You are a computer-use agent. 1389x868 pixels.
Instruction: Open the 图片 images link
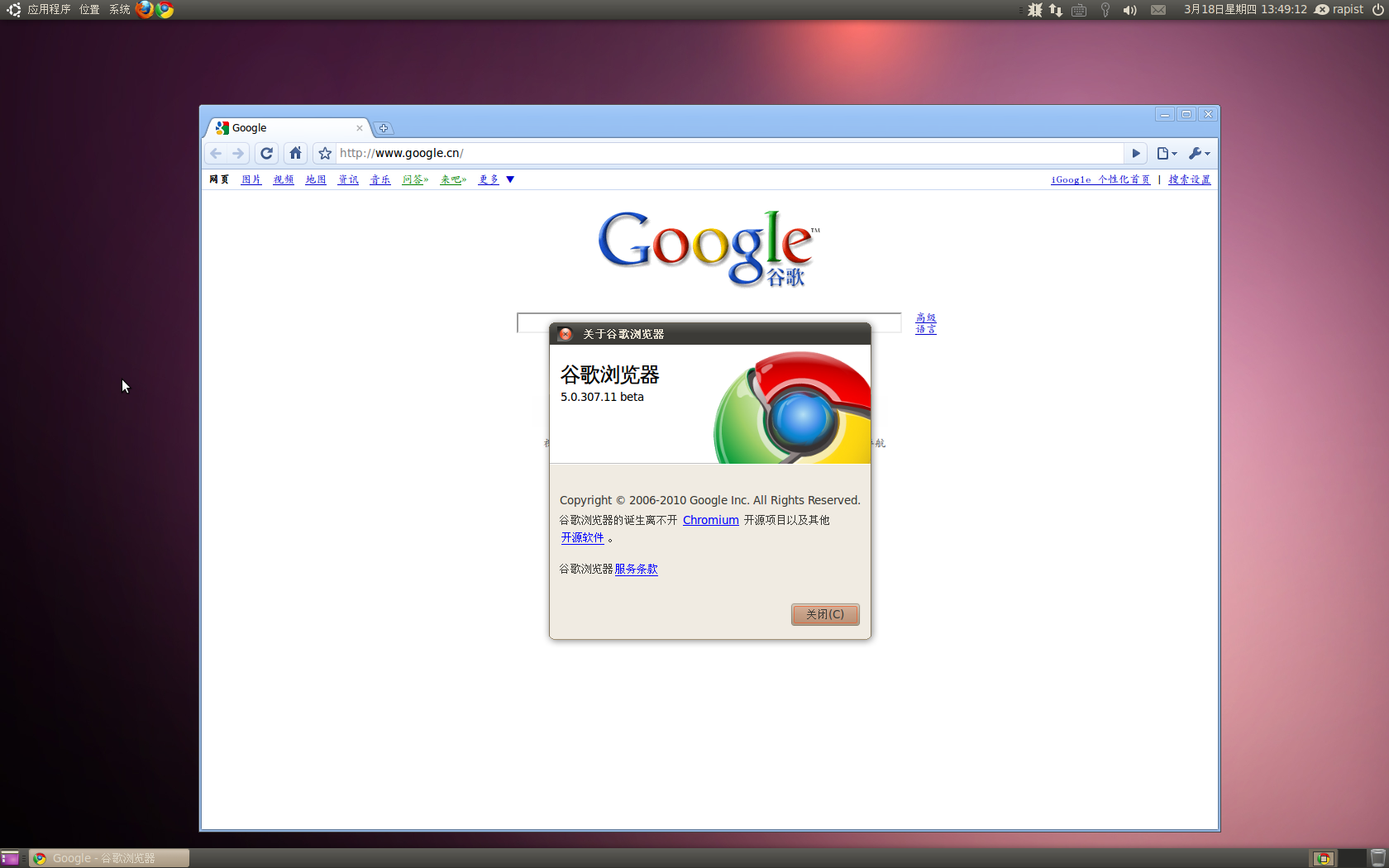click(x=251, y=179)
